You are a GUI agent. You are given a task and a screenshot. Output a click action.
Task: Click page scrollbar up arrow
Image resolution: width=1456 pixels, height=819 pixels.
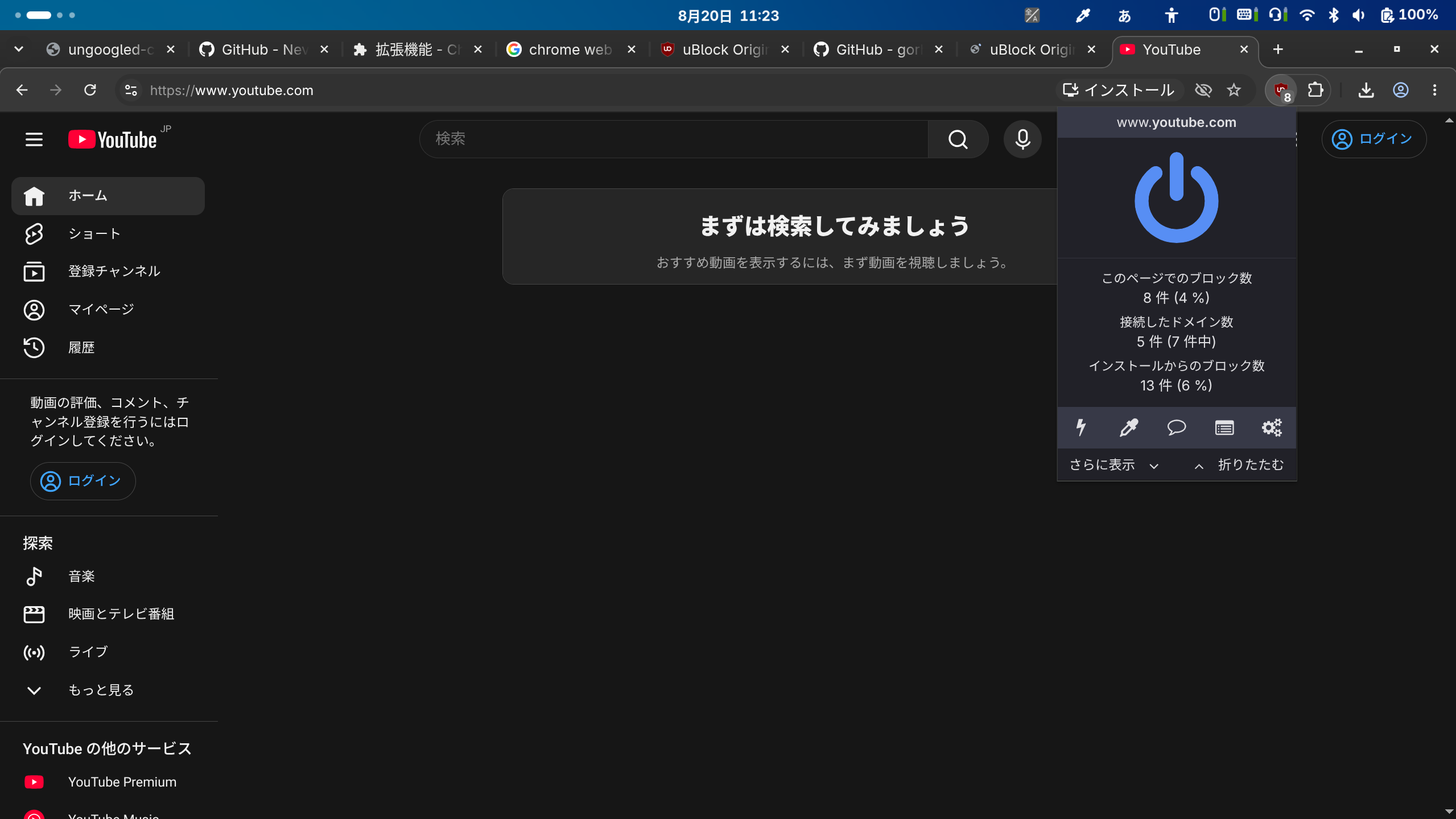click(1449, 121)
